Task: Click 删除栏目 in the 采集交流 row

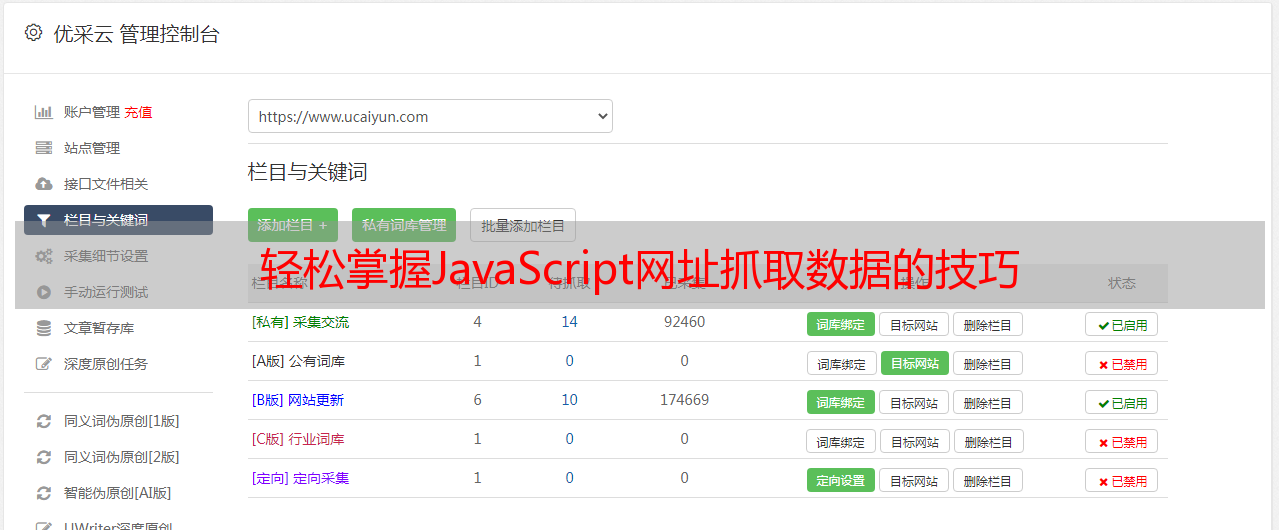Action: 987,324
